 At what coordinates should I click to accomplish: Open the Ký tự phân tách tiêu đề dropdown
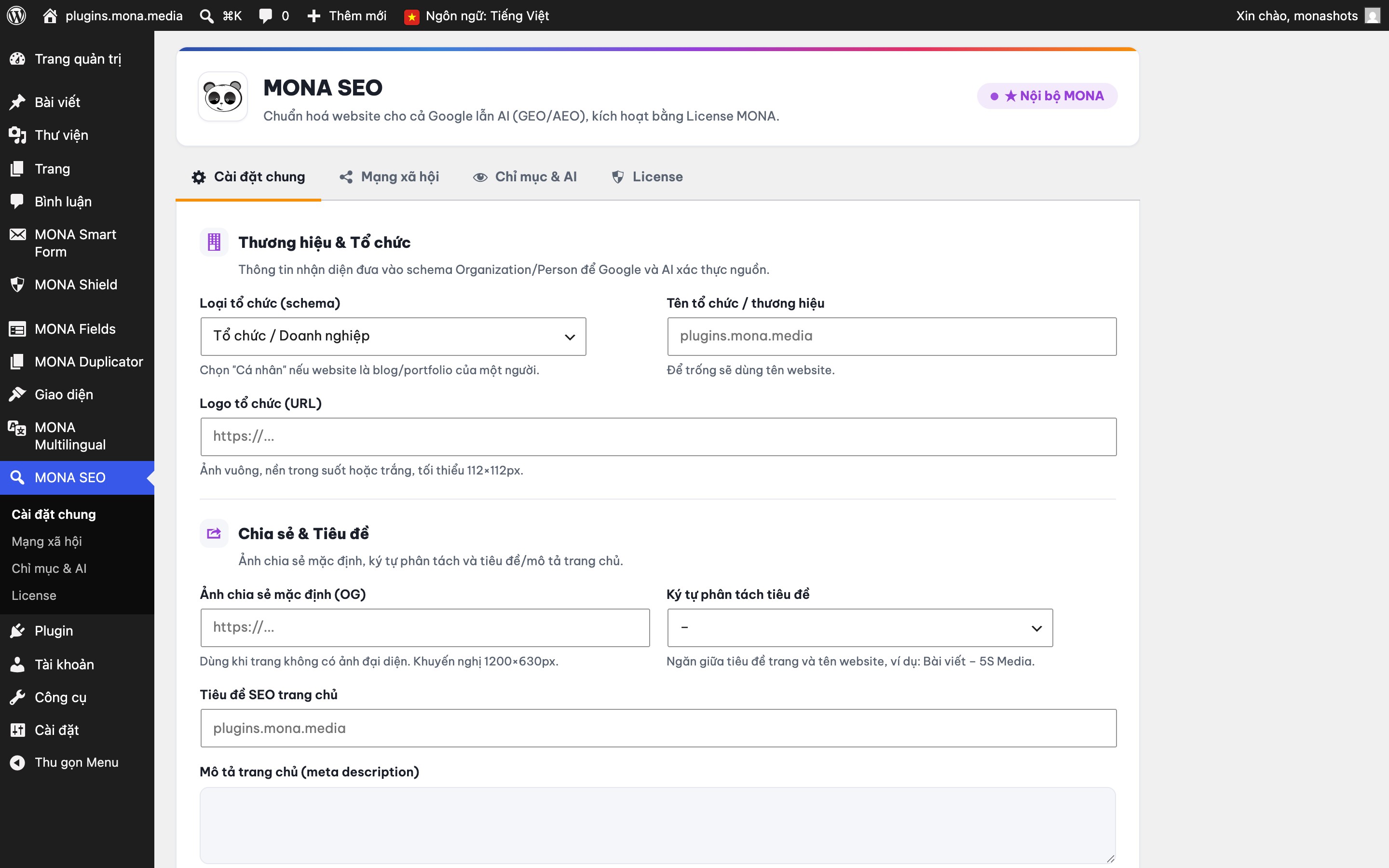860,628
